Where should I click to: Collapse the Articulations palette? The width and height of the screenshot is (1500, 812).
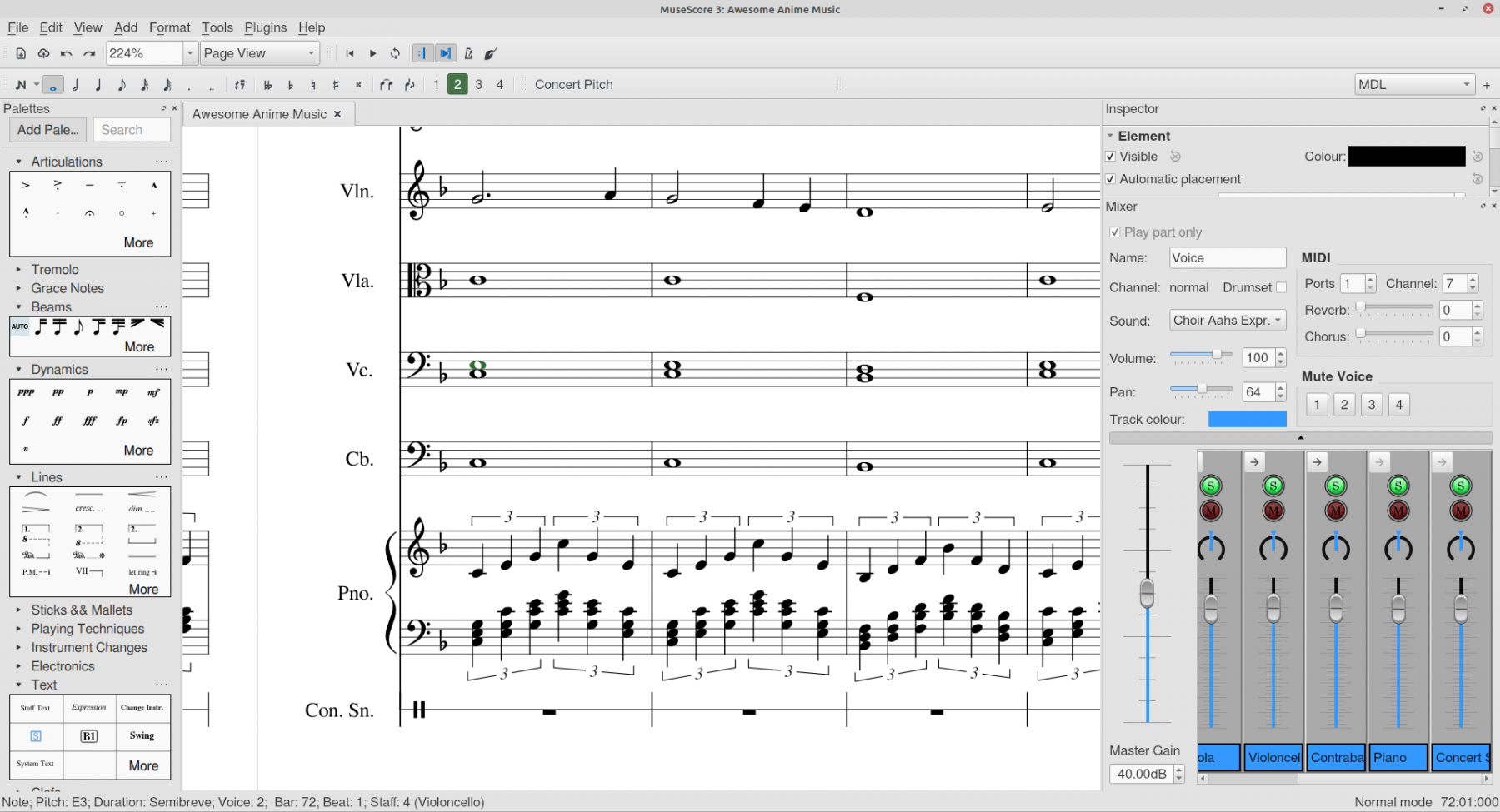pyautogui.click(x=18, y=162)
